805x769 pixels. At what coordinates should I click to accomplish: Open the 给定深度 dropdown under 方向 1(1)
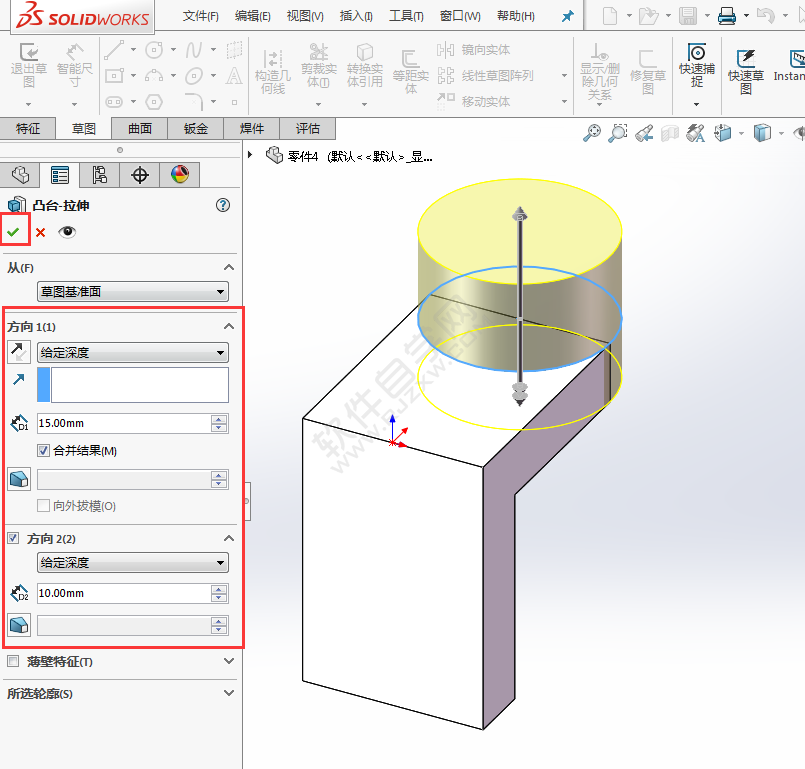coord(132,352)
